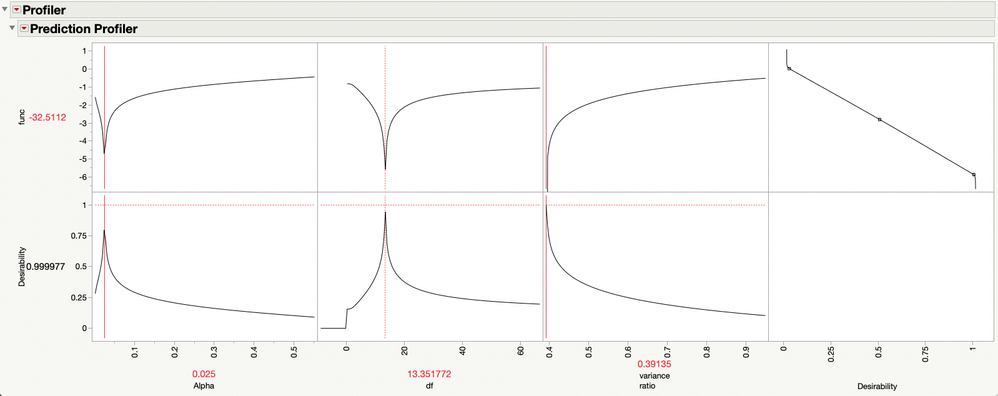
Task: Open the Prediction Profiler red triangle menu
Action: click(24, 29)
